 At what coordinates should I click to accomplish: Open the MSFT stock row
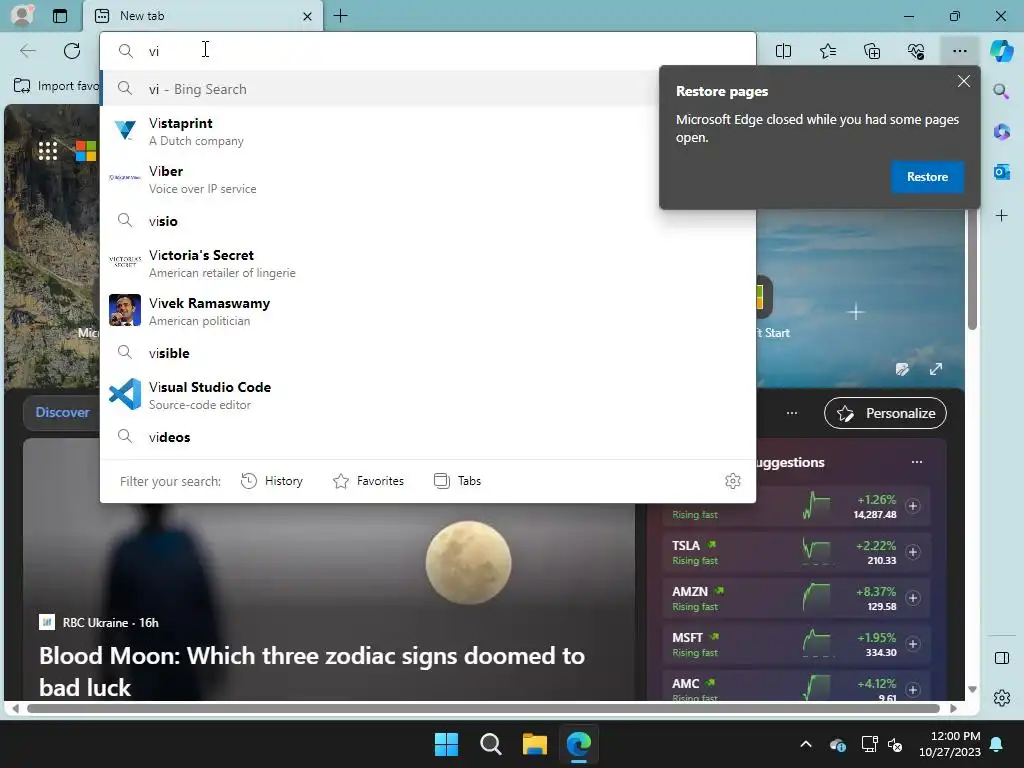pos(795,644)
